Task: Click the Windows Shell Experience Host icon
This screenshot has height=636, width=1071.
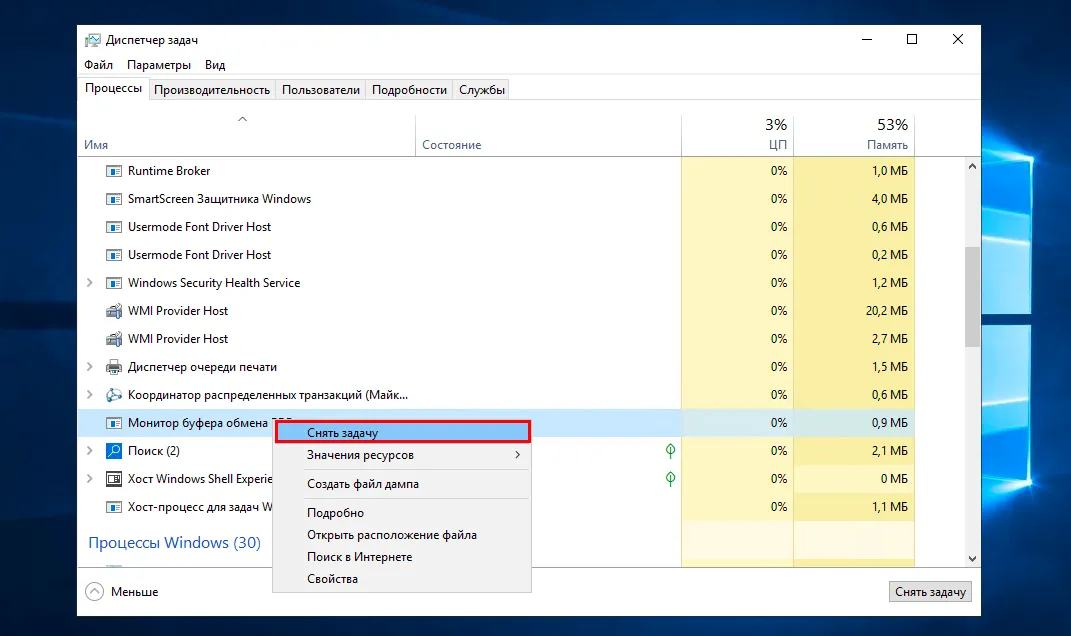Action: 114,479
